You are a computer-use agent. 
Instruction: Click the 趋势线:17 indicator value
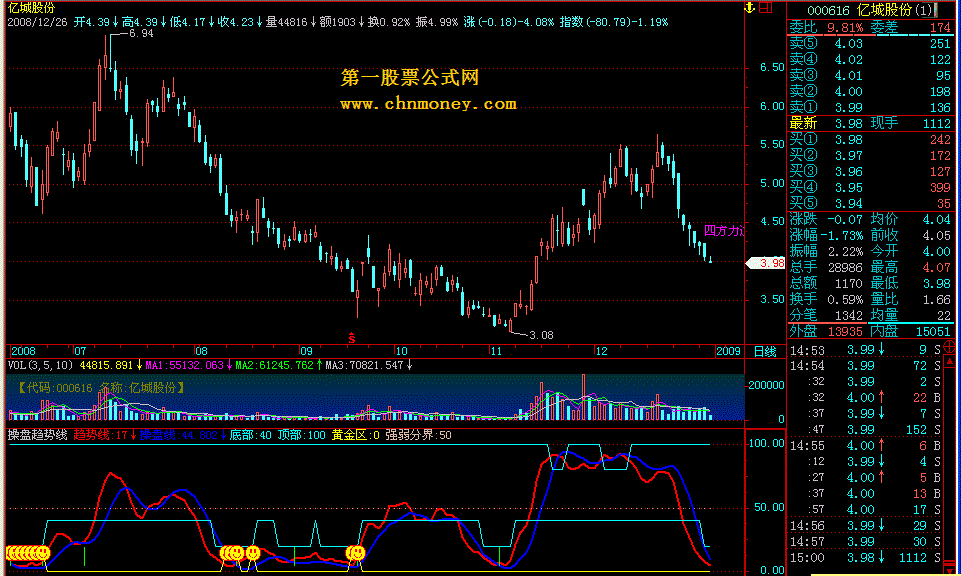click(x=101, y=435)
